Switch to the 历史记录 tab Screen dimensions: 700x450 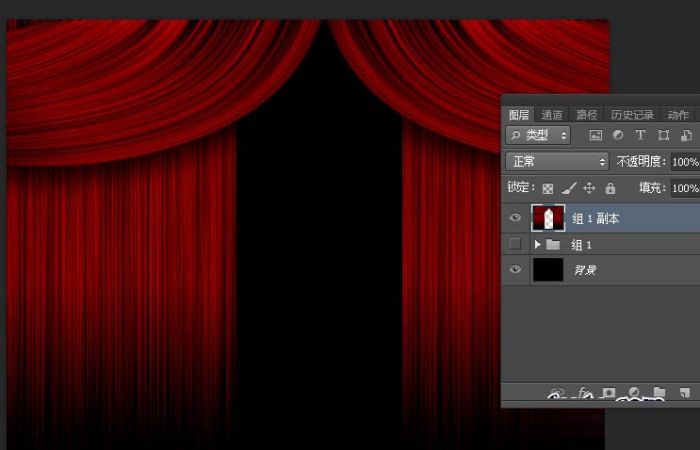(632, 115)
